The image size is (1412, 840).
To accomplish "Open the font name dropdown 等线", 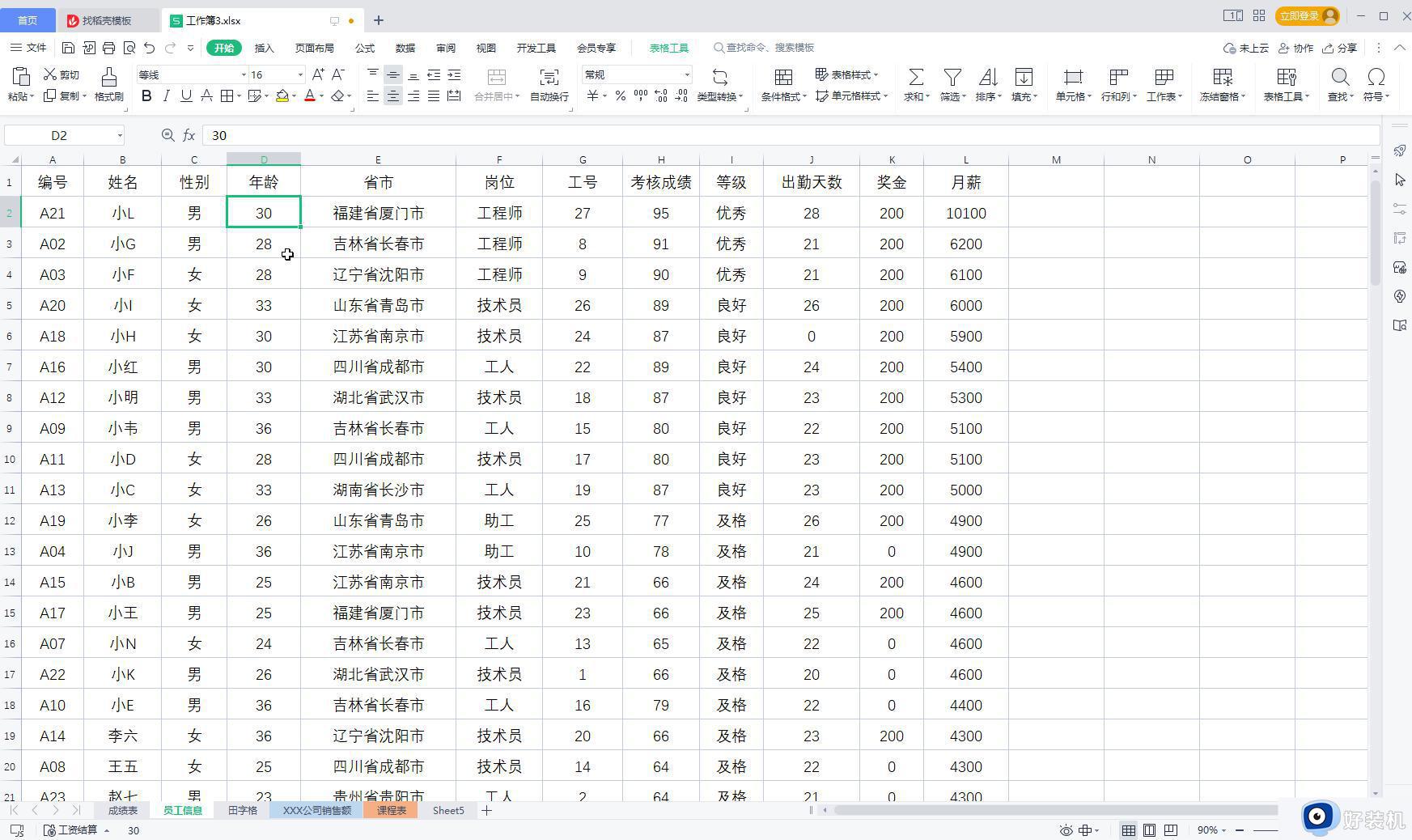I will click(x=244, y=74).
